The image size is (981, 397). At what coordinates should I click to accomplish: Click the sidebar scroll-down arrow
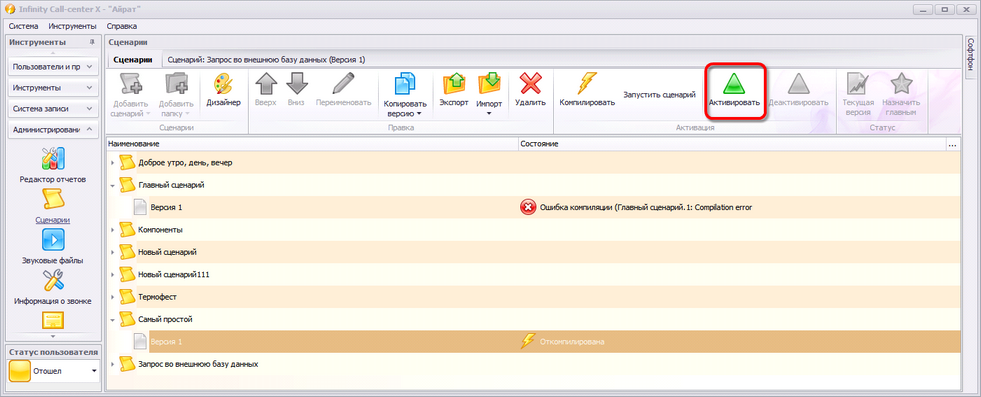tap(53, 336)
